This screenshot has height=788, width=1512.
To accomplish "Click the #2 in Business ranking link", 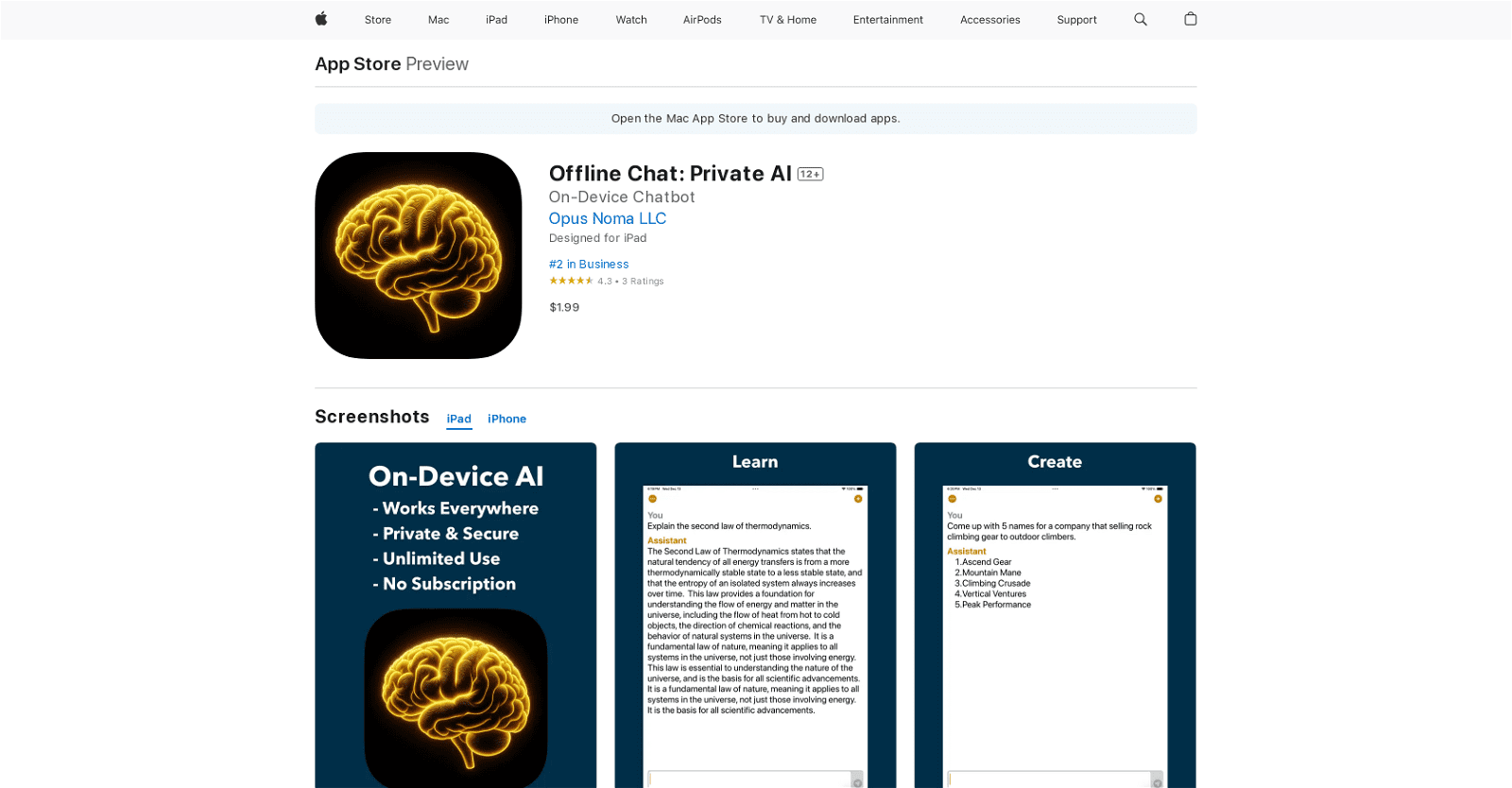I will [589, 265].
